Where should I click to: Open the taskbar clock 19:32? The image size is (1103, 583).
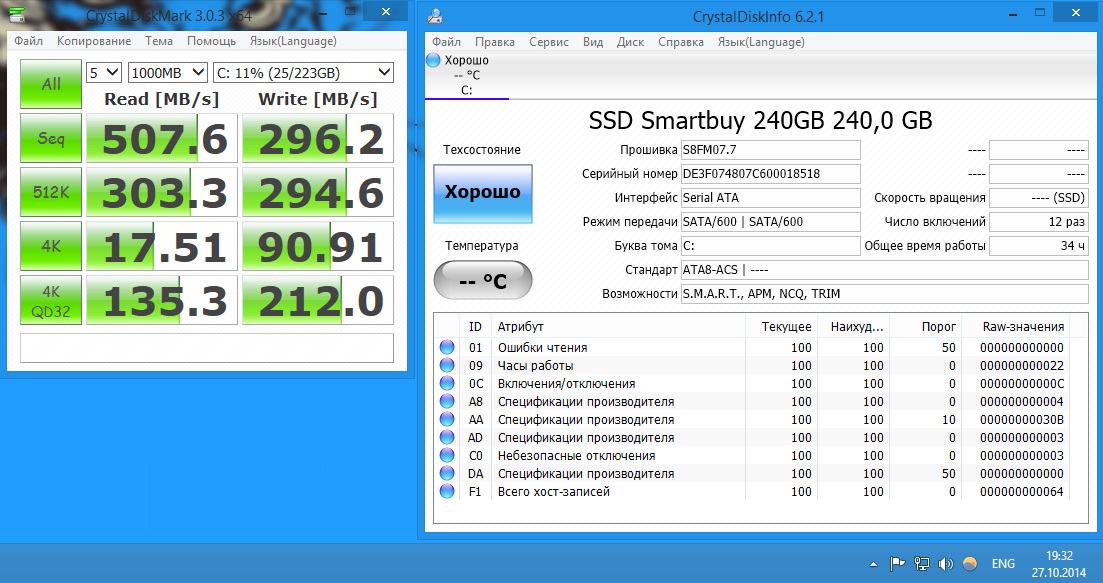coord(1059,563)
